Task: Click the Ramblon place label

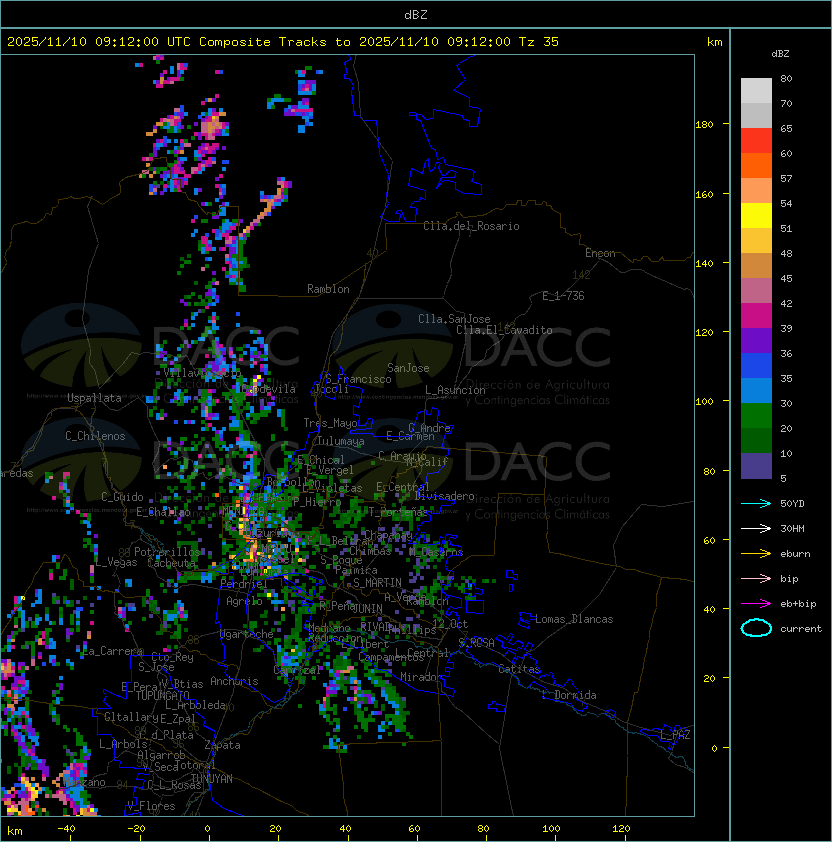Action: click(328, 289)
